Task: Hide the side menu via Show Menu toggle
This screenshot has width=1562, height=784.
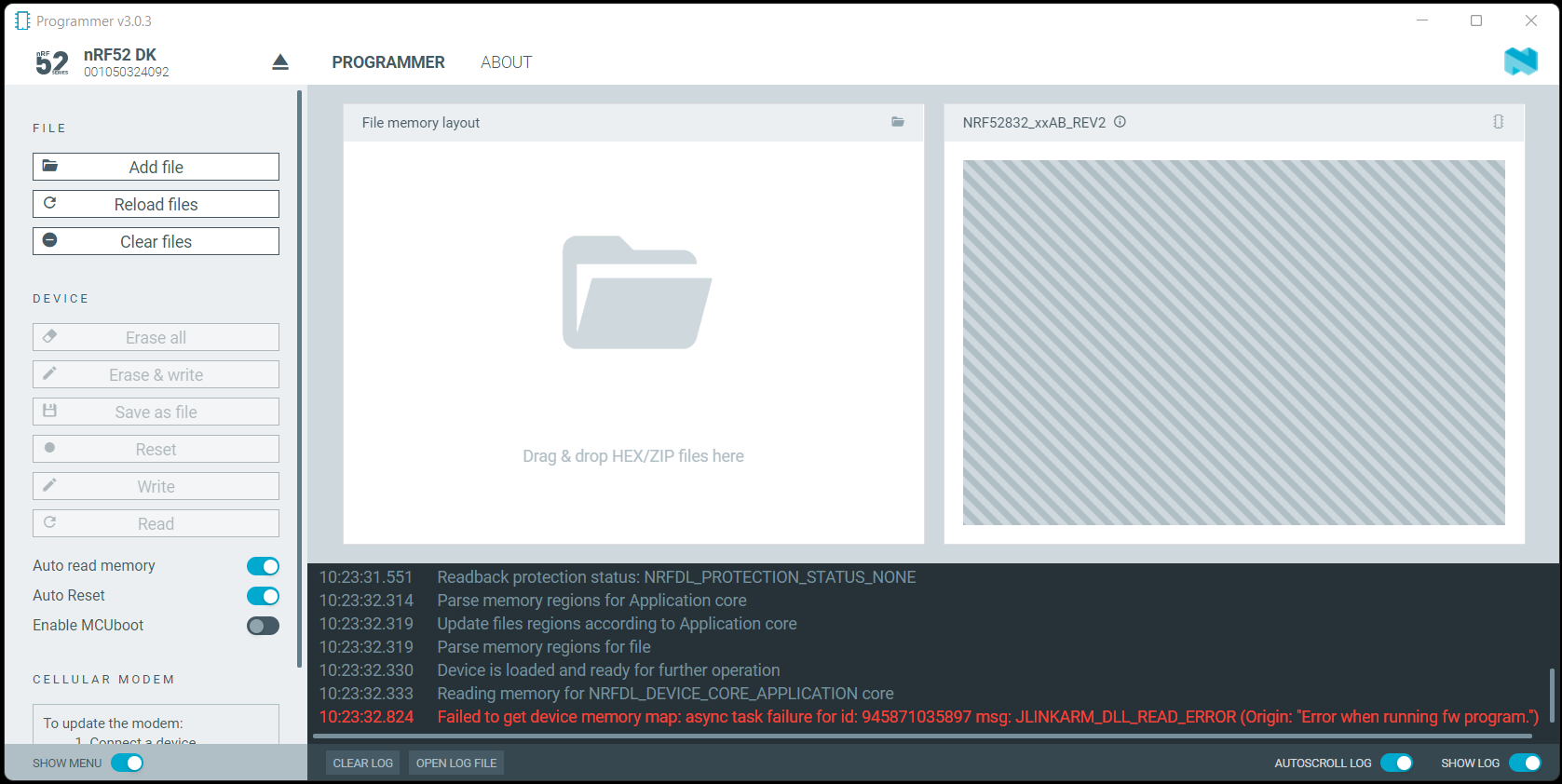Action: pyautogui.click(x=128, y=764)
